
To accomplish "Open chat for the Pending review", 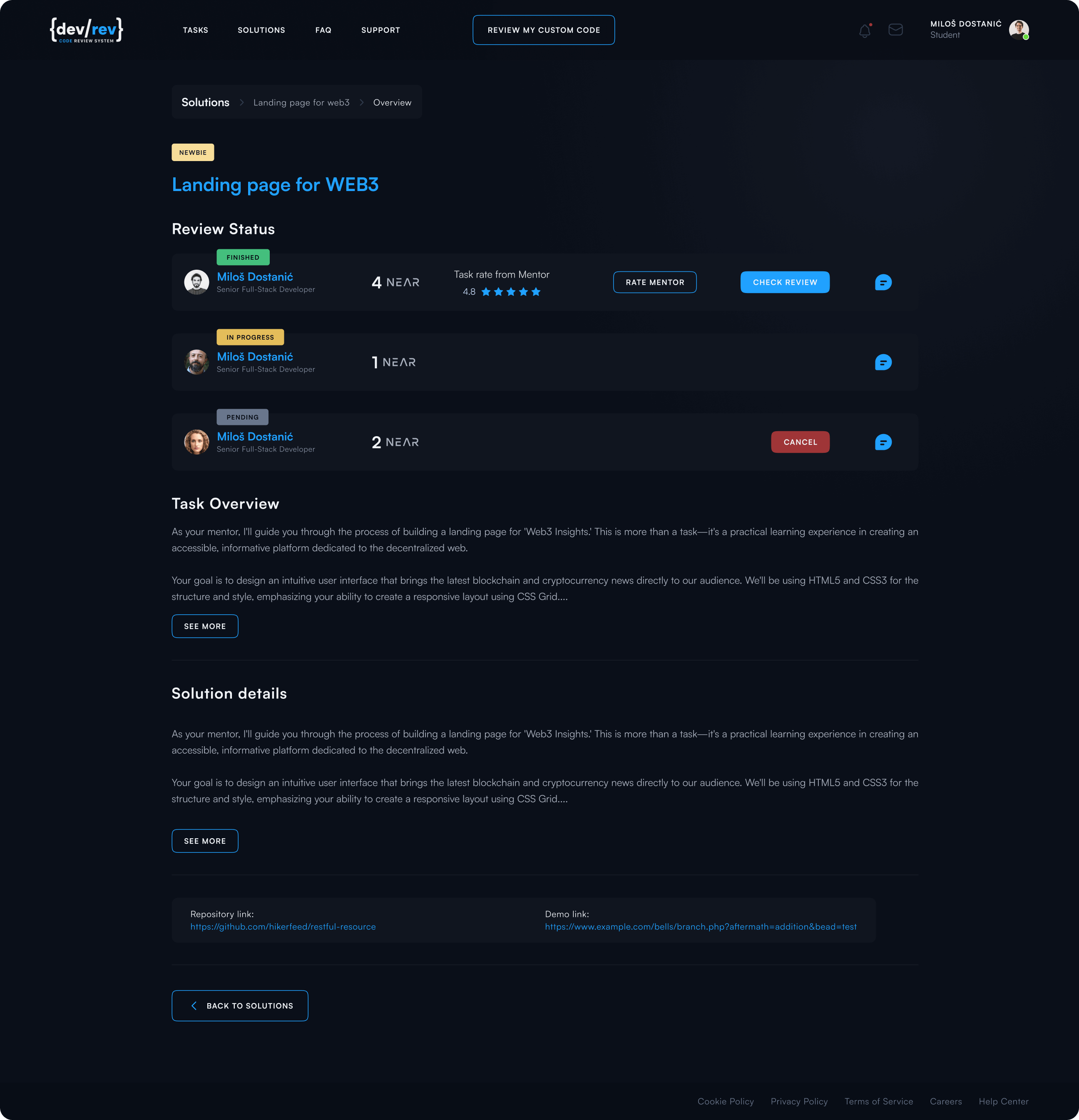I will 883,442.
